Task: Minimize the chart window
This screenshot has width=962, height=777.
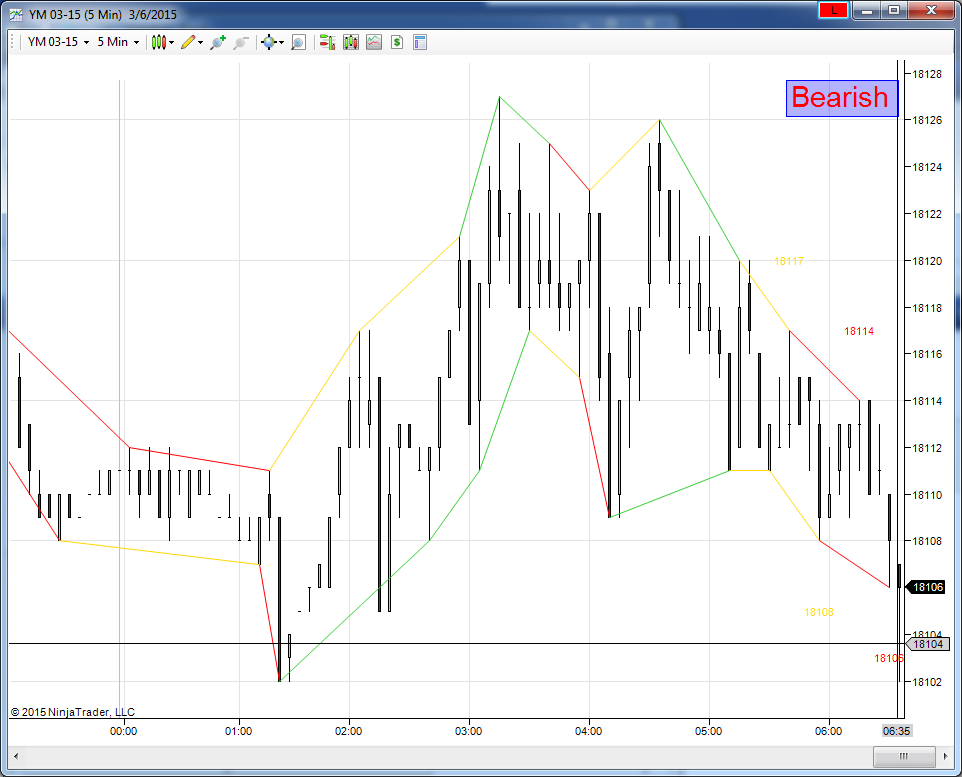Action: coord(867,10)
